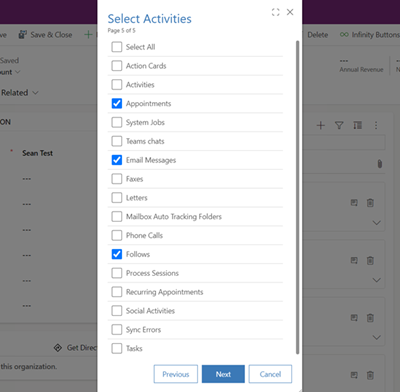Screen dimensions: 400x392
Task: Click the Annual Revenue header field
Action: tap(361, 66)
